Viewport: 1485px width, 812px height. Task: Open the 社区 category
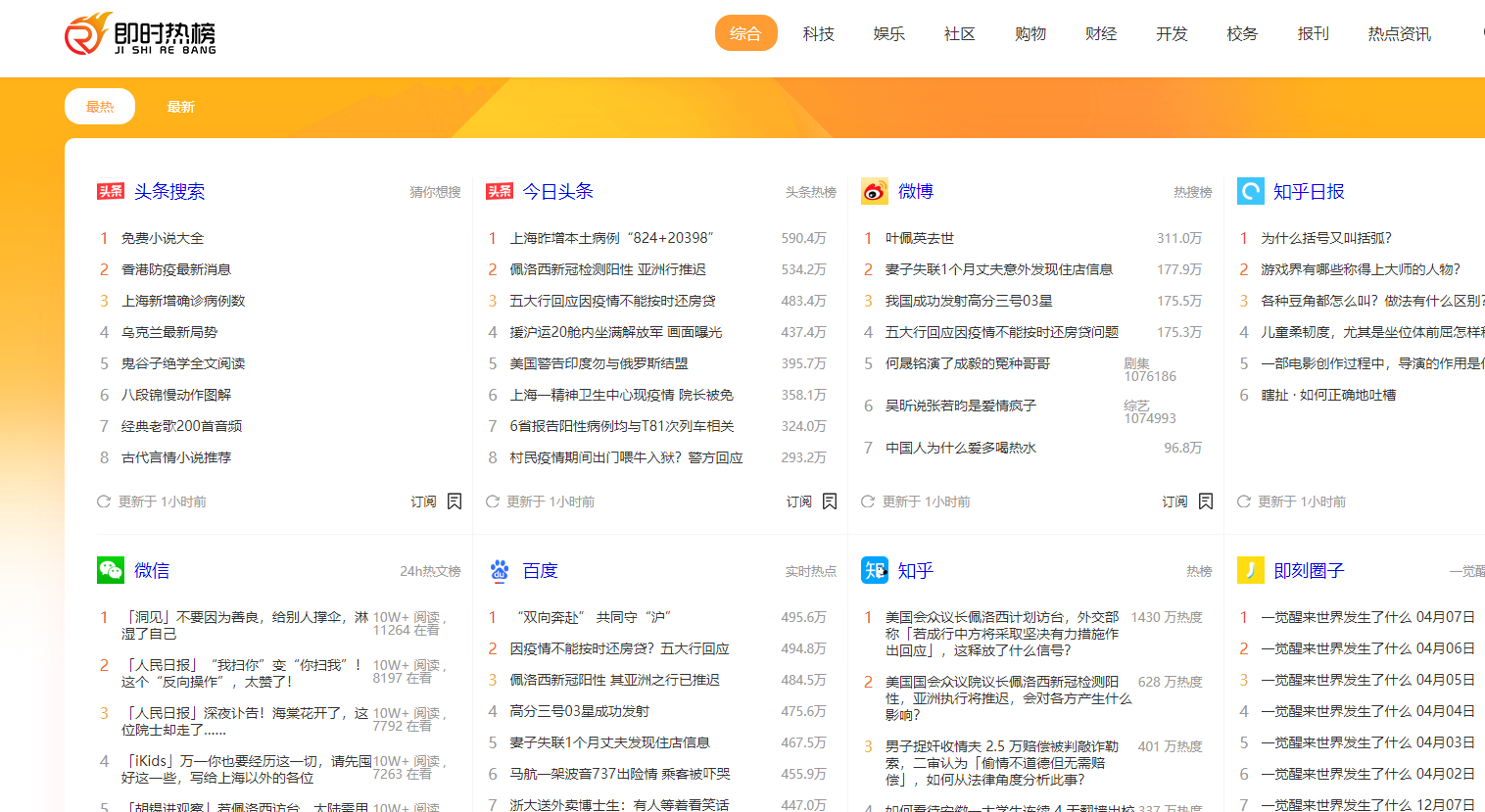[960, 33]
